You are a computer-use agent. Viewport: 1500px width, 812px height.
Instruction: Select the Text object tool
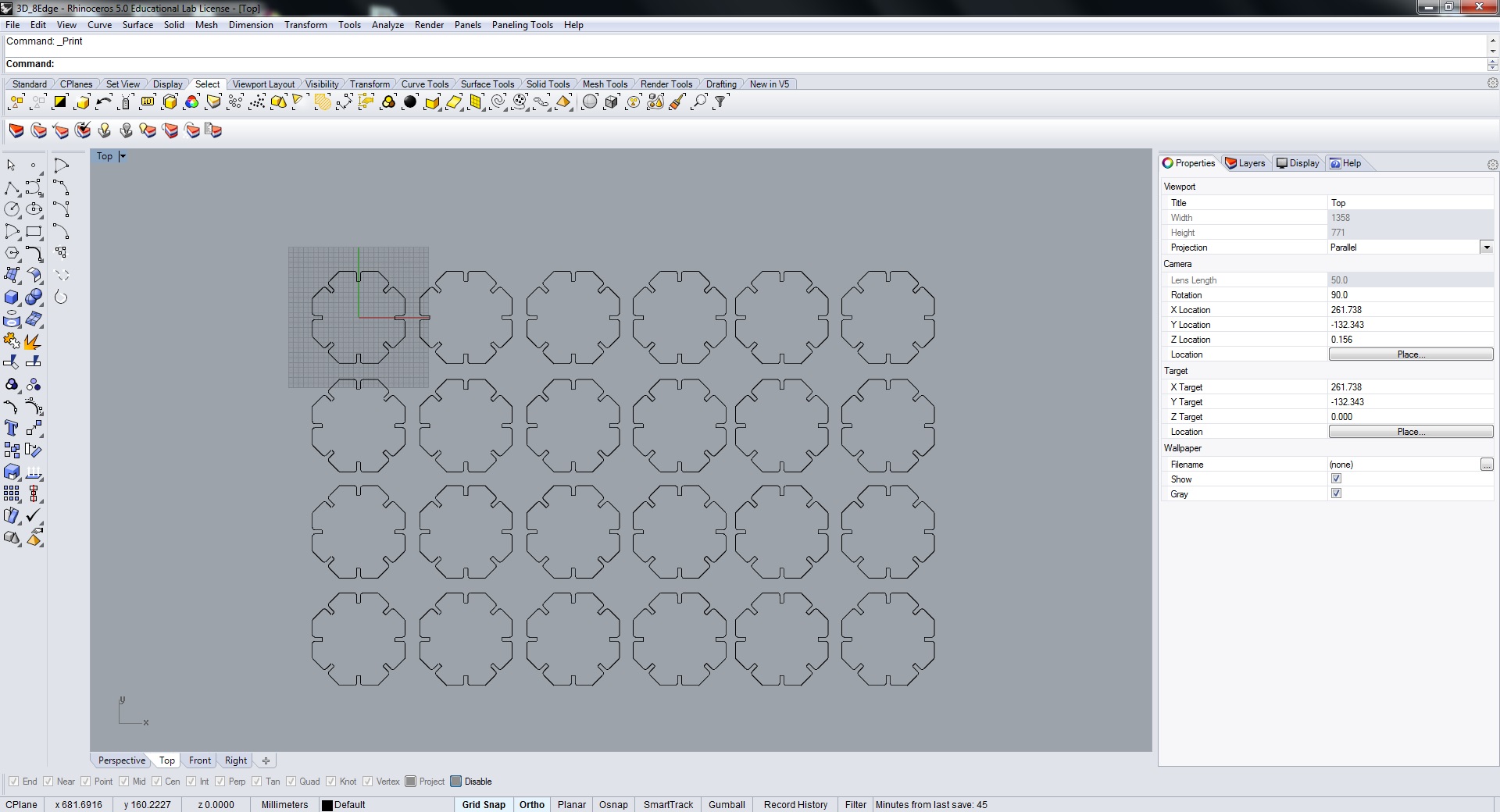click(x=12, y=428)
